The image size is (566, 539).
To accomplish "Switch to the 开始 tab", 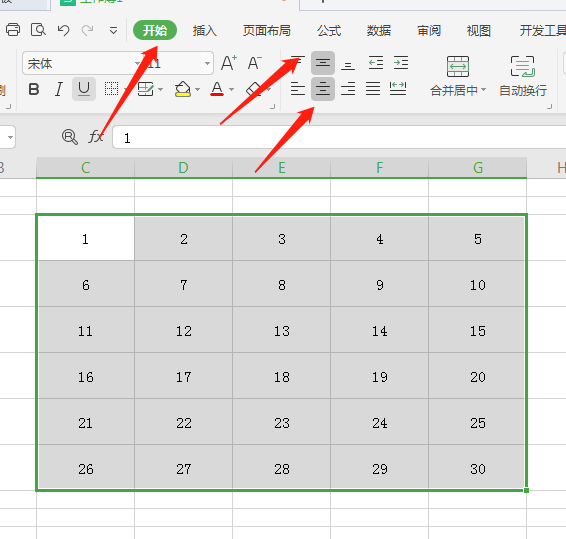I will pos(155,31).
